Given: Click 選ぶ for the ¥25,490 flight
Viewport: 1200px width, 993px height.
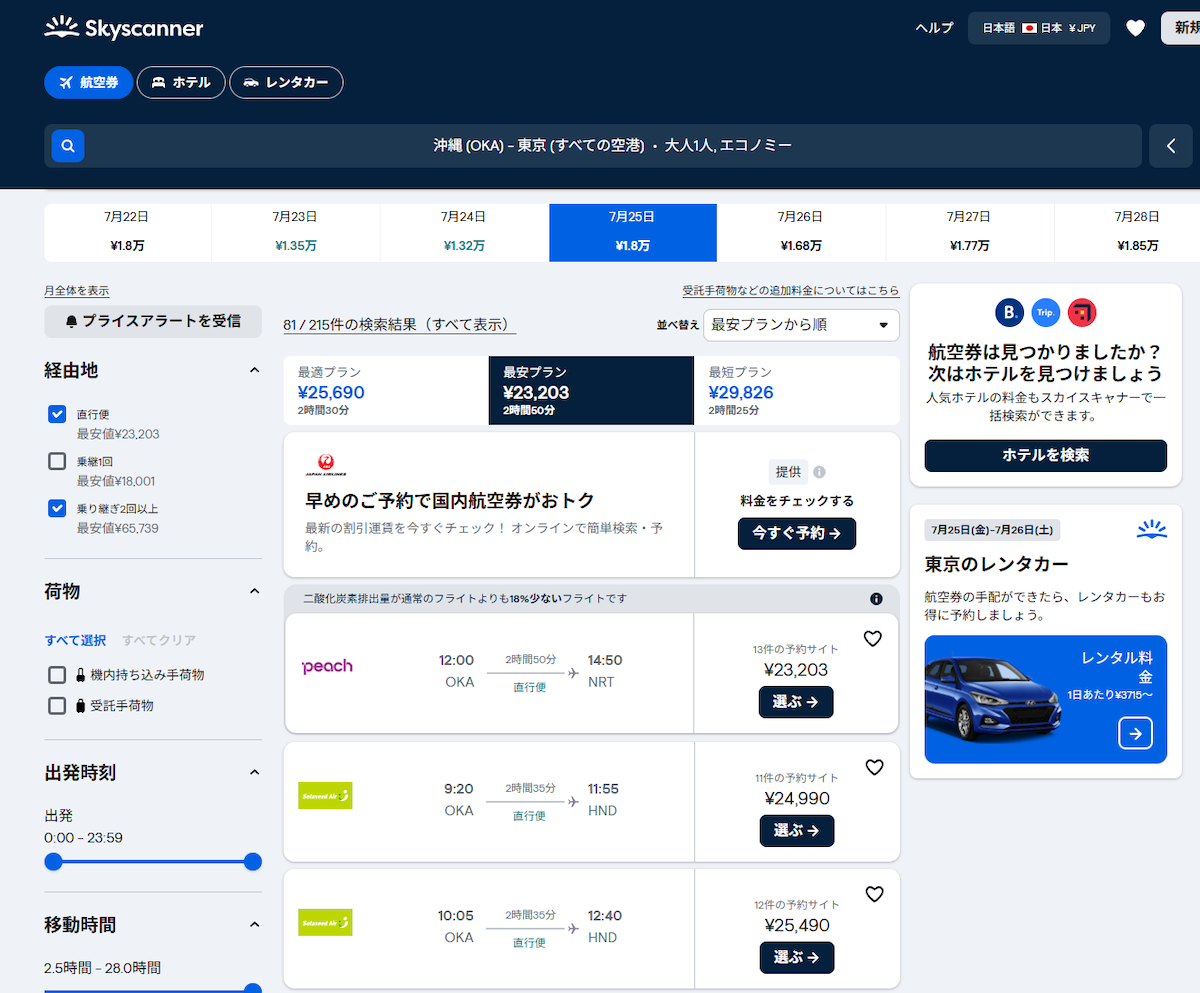Looking at the screenshot, I should pyautogui.click(x=797, y=957).
